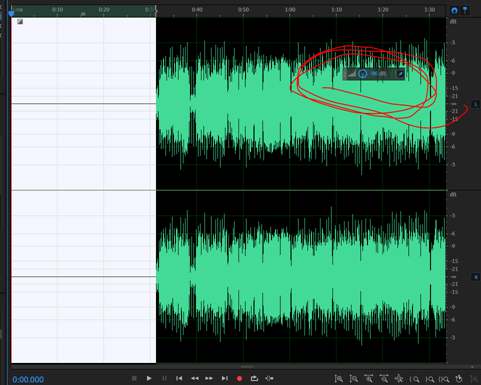Click the Rewind button
Screen dimensions: 481x385
[195, 379]
